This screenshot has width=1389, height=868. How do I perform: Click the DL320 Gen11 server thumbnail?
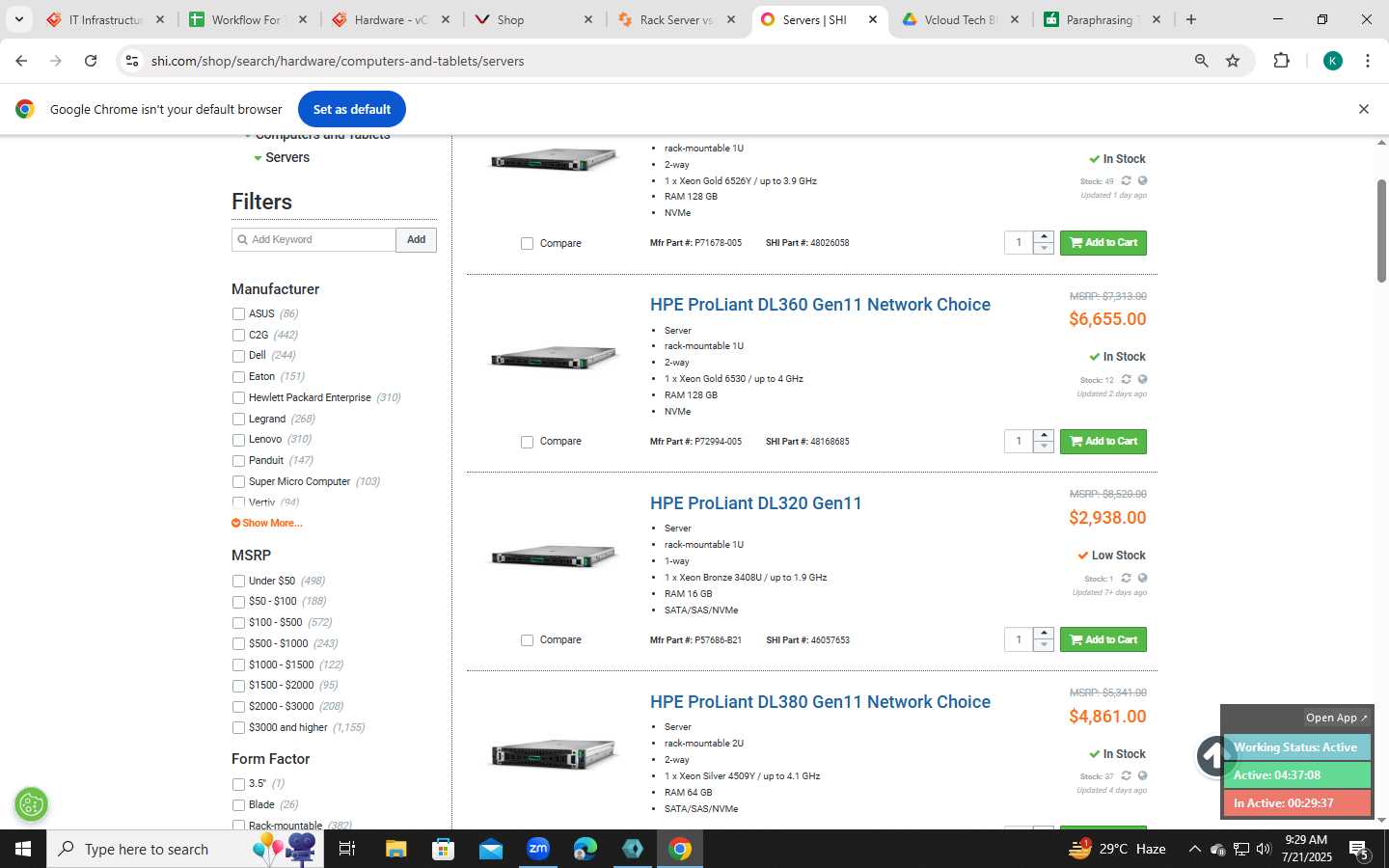pos(554,556)
